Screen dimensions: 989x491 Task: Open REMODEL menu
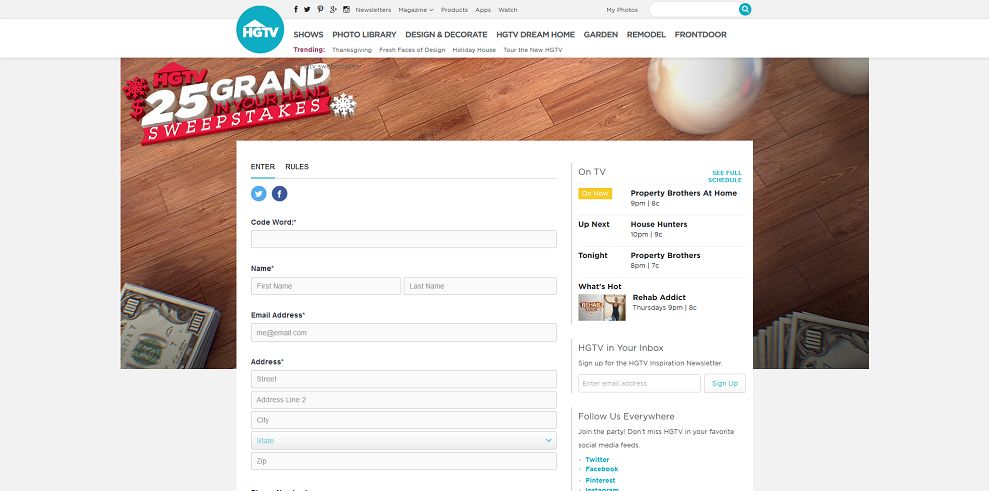tap(646, 35)
